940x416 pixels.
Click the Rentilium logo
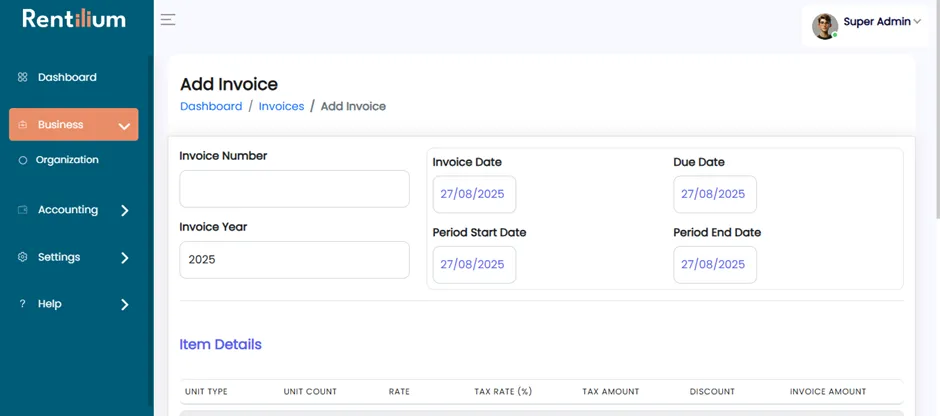coord(74,19)
